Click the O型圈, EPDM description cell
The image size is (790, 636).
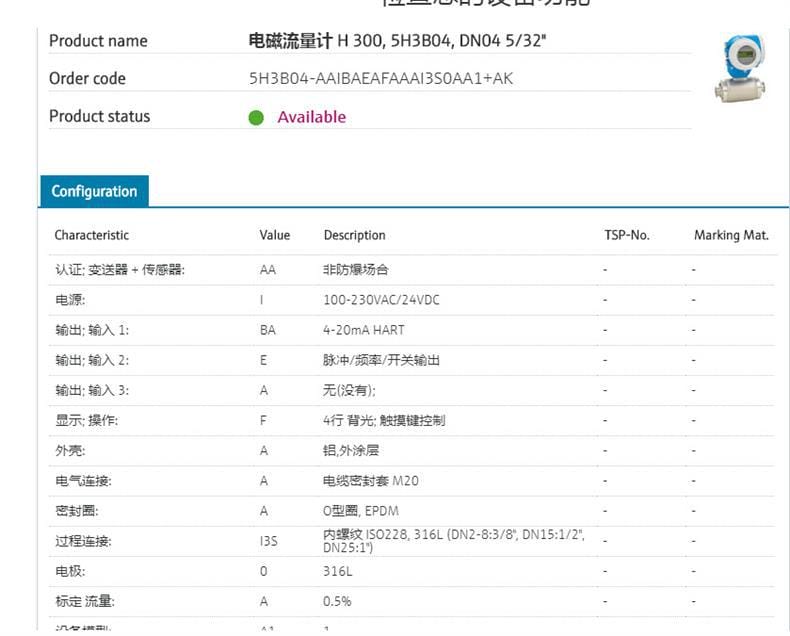(x=361, y=511)
